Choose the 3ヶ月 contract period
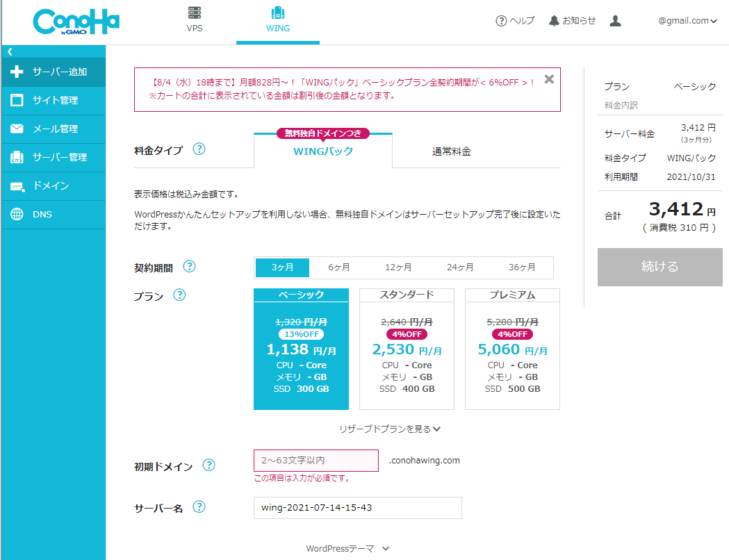 click(283, 267)
